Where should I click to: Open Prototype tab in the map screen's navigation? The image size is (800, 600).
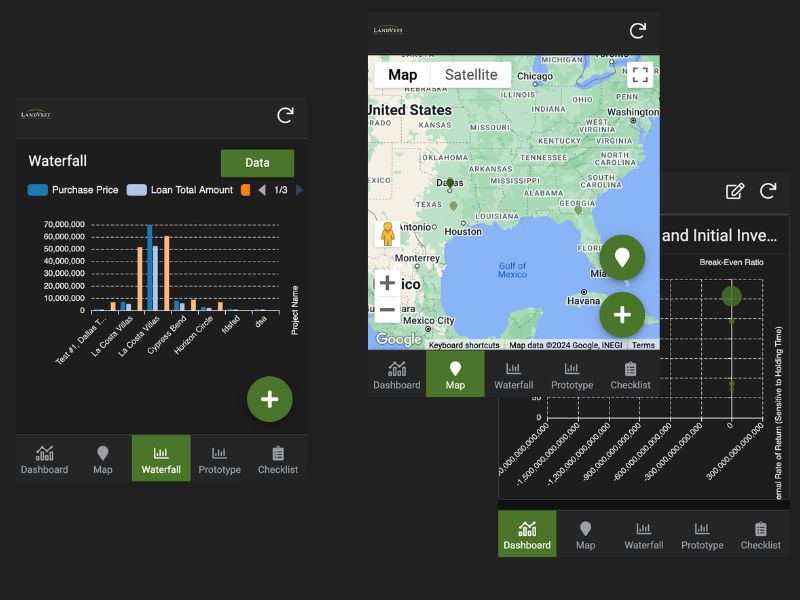click(572, 375)
